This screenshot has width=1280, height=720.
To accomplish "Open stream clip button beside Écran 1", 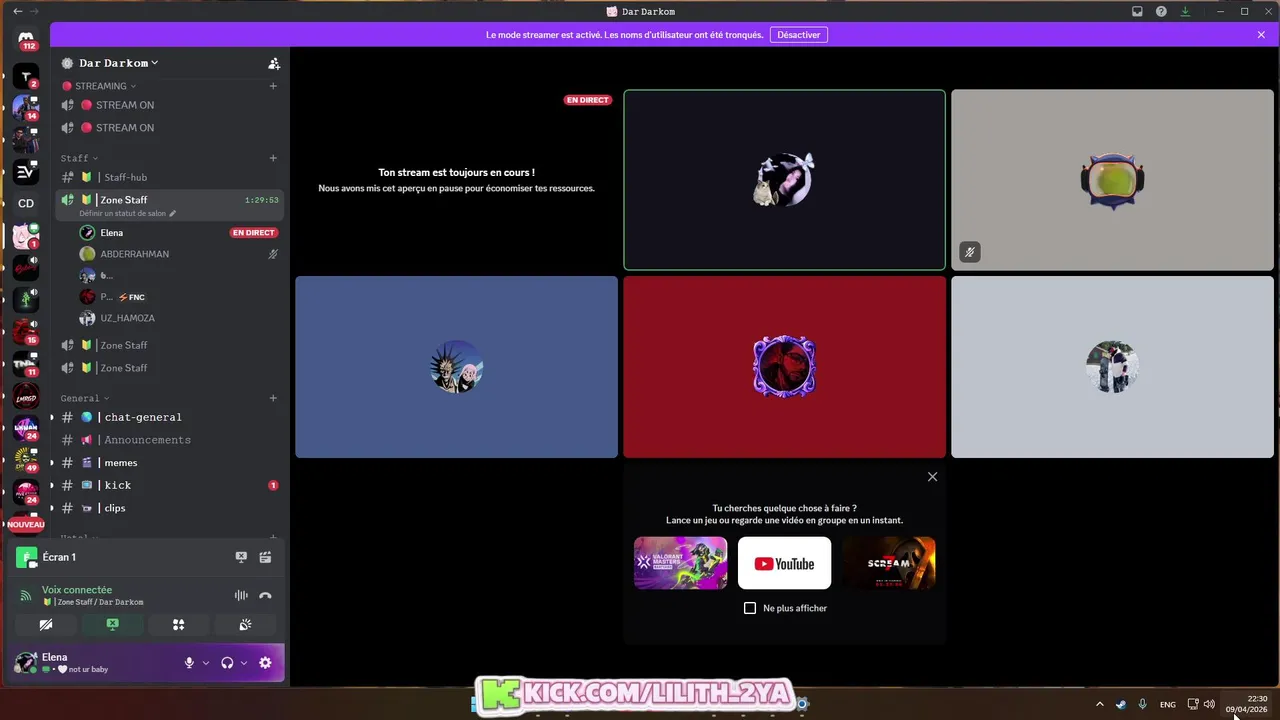I will click(265, 557).
